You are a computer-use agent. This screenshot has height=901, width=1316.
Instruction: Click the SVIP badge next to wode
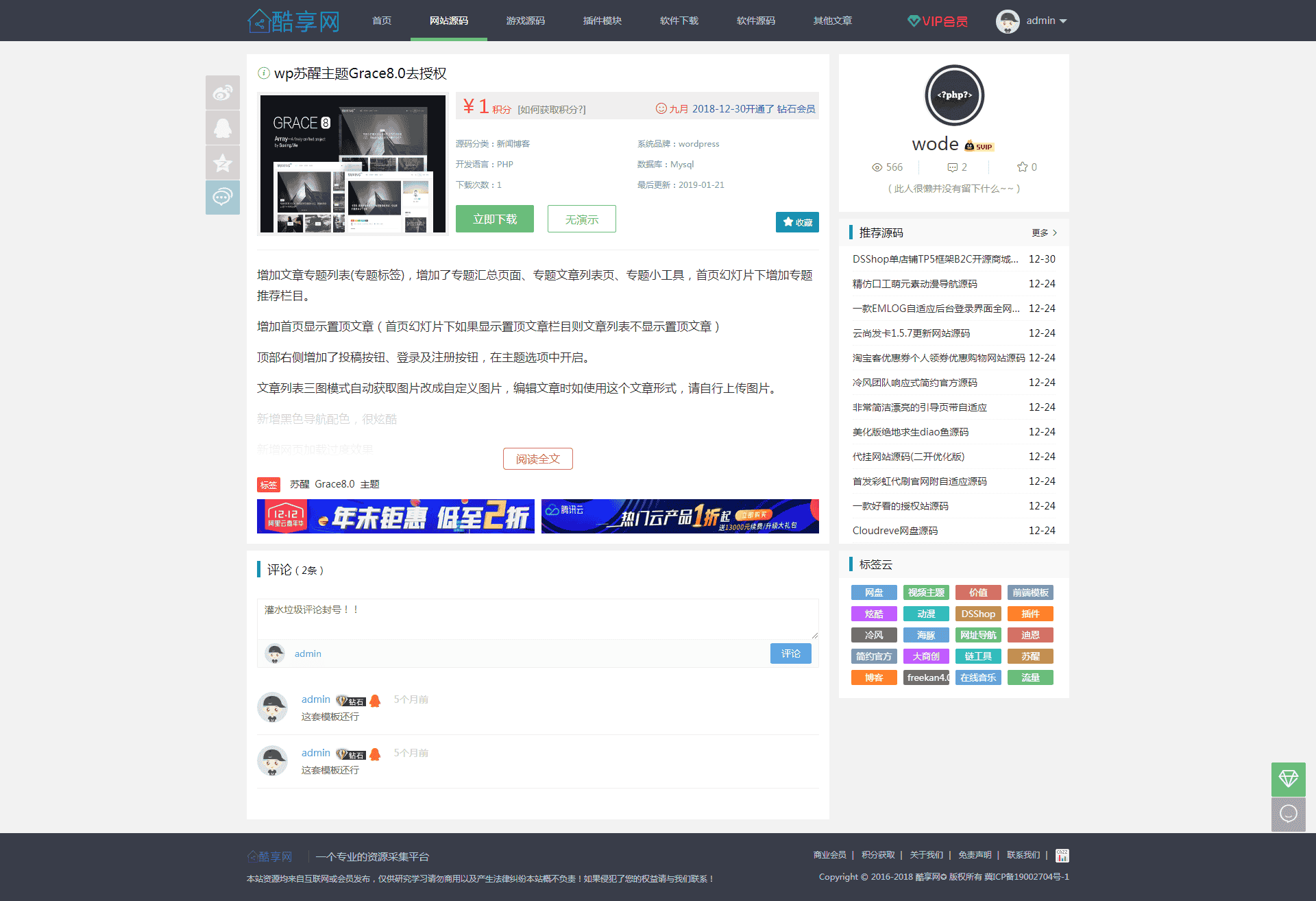(979, 145)
